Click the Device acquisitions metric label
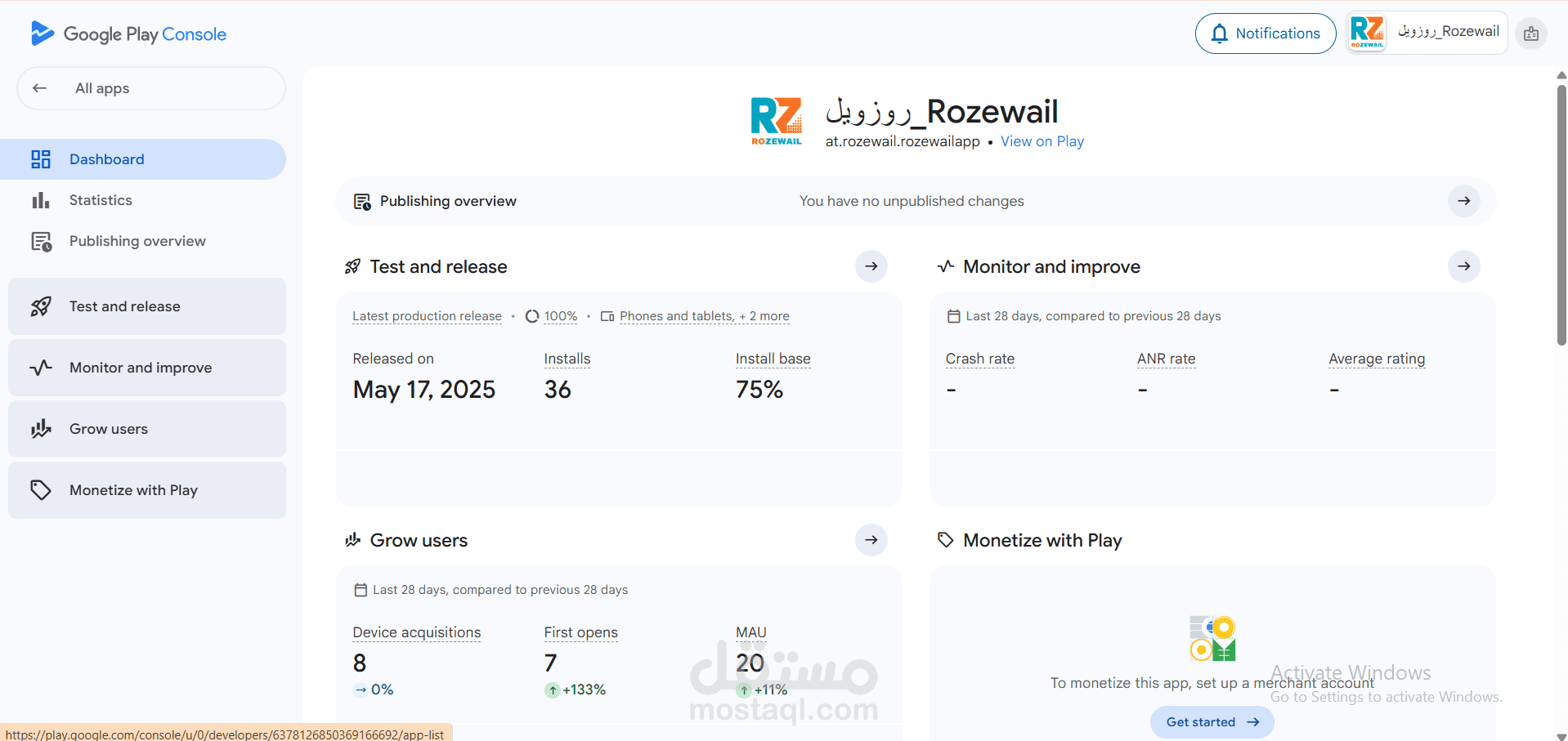The image size is (1568, 741). click(417, 632)
